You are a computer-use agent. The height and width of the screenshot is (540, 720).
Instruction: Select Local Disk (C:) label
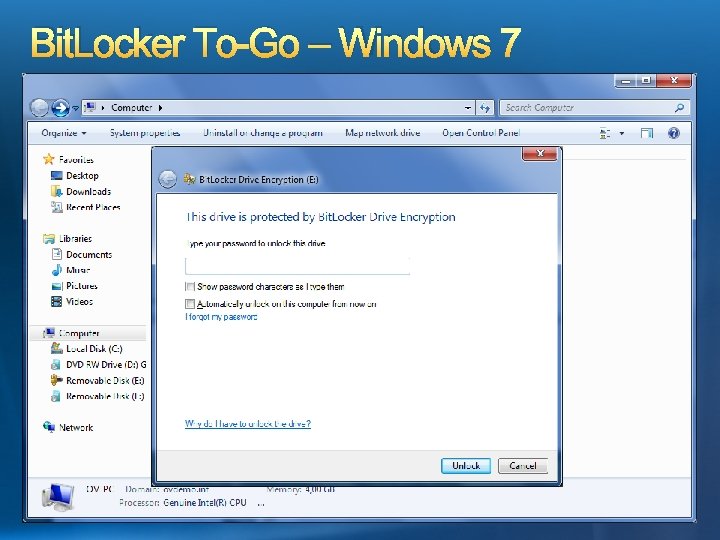click(94, 349)
